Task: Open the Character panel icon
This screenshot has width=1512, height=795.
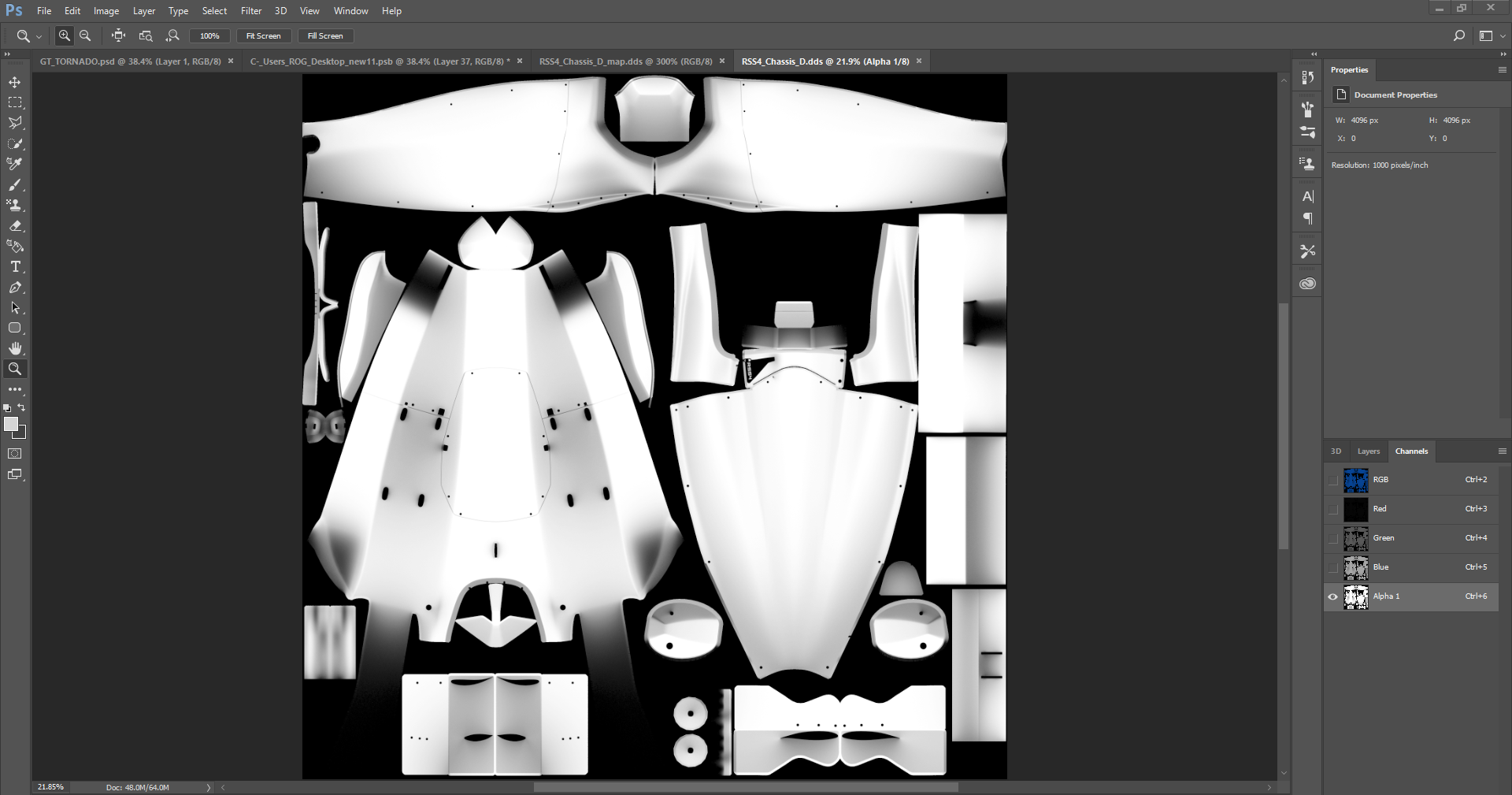Action: 1308,196
